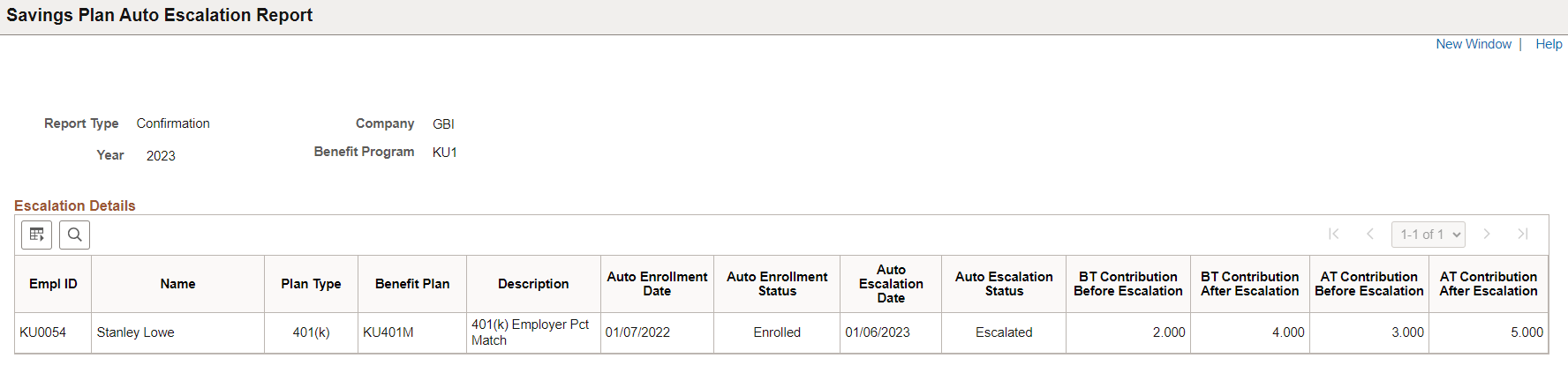Click next page arrow
The width and height of the screenshot is (1568, 373).
click(1487, 234)
